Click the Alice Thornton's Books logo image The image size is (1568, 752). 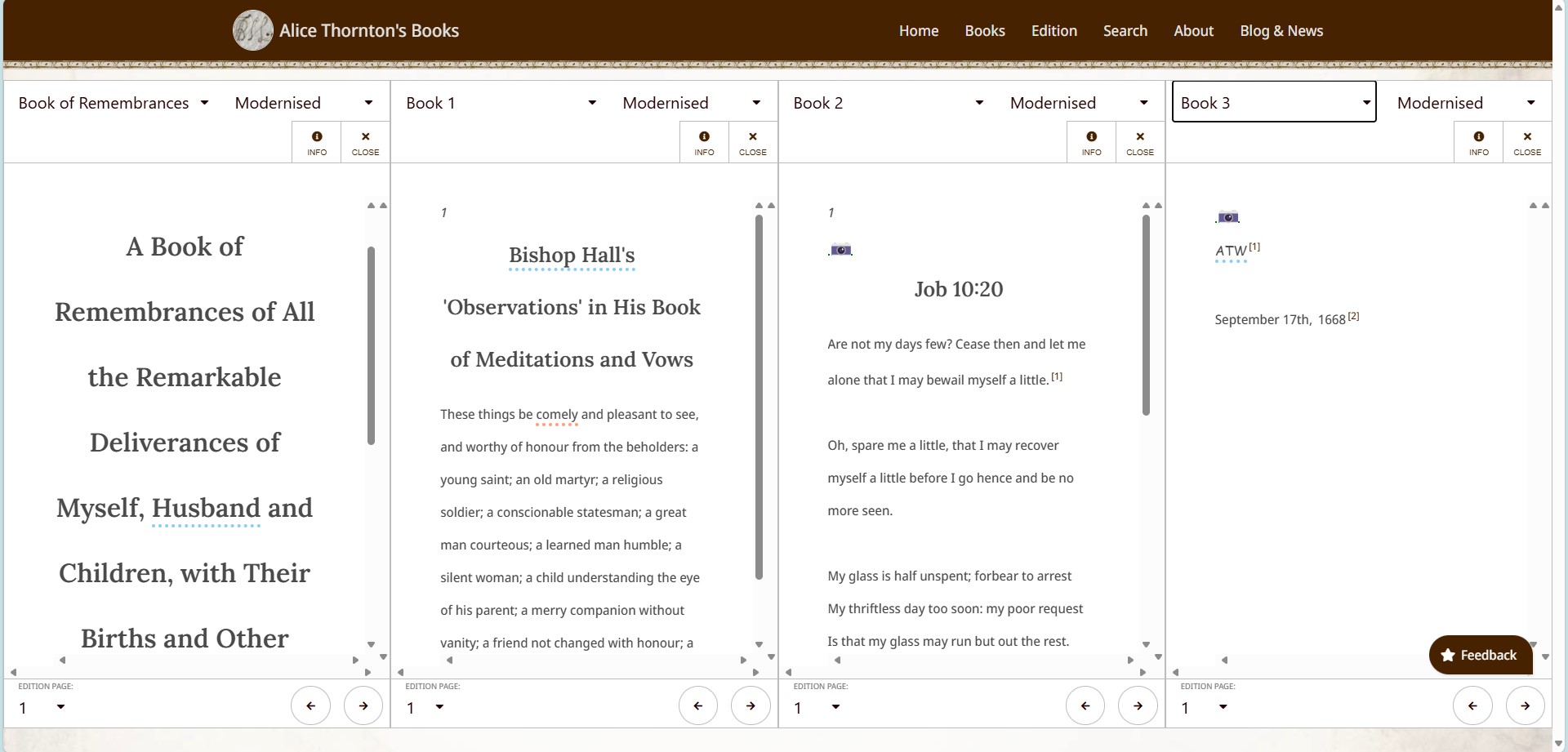[253, 30]
